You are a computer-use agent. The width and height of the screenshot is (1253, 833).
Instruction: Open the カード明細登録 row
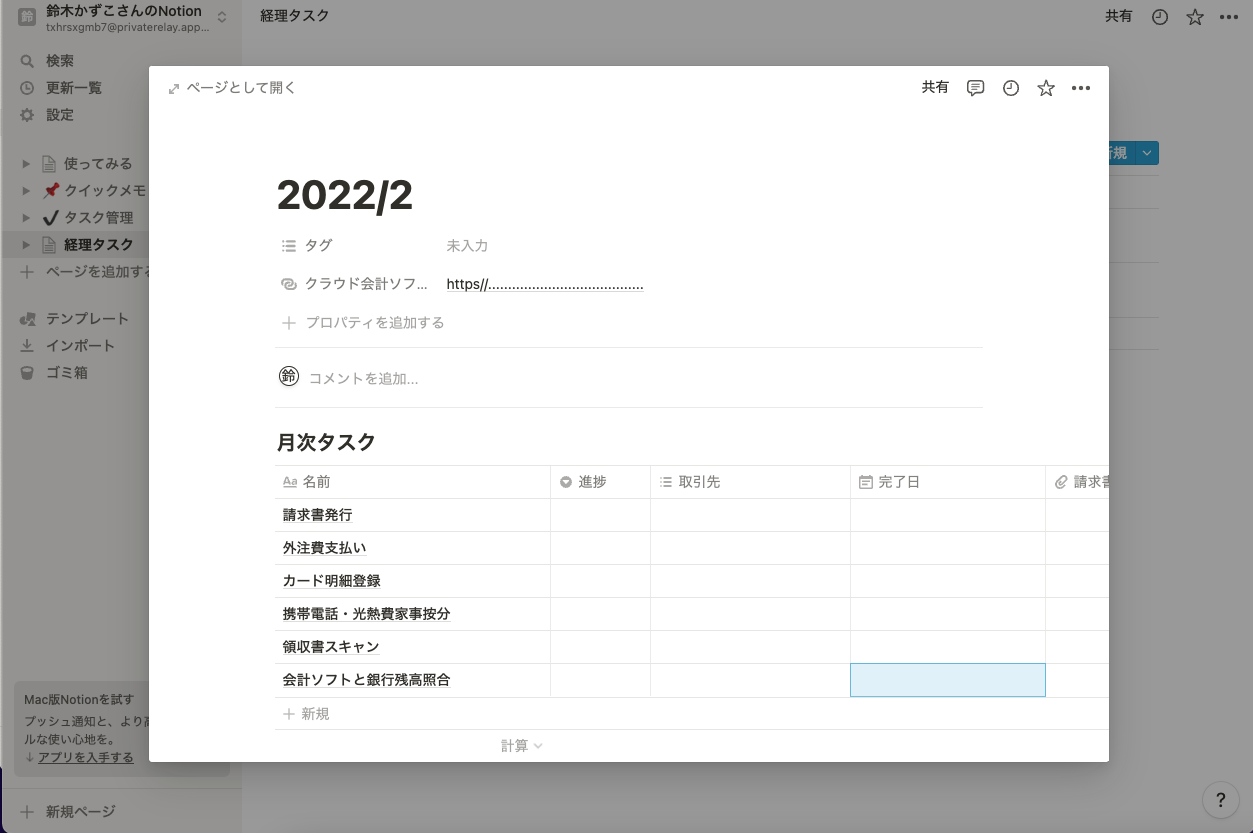coord(331,581)
